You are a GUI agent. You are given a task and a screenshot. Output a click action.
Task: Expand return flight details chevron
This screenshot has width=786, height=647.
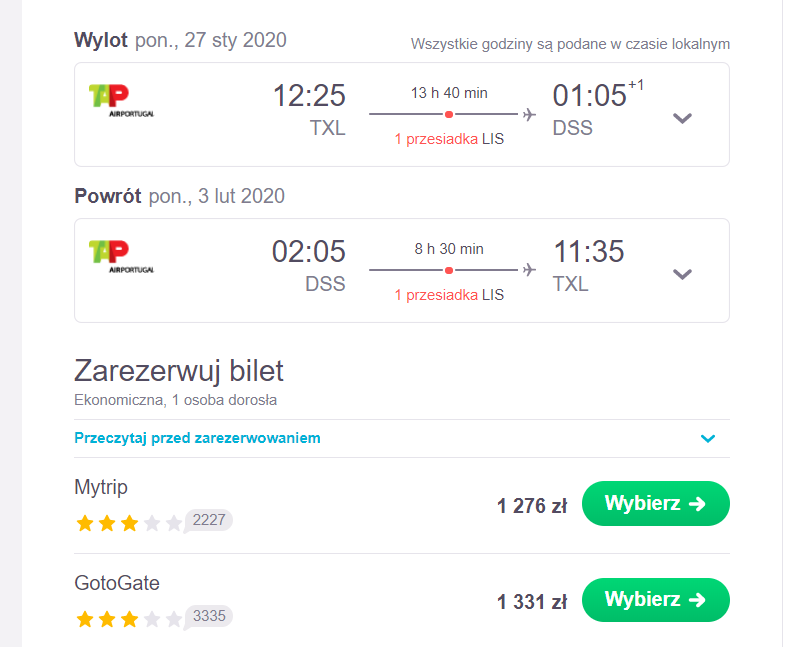(x=682, y=274)
